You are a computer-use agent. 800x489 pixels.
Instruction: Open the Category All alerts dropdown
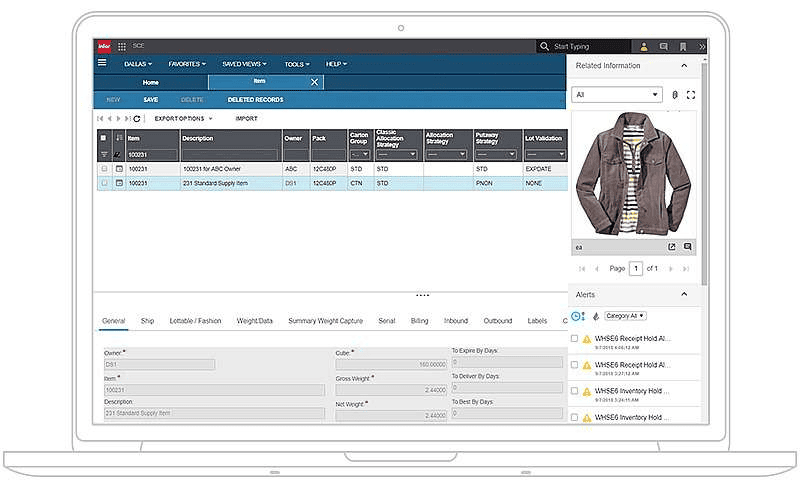click(x=626, y=316)
